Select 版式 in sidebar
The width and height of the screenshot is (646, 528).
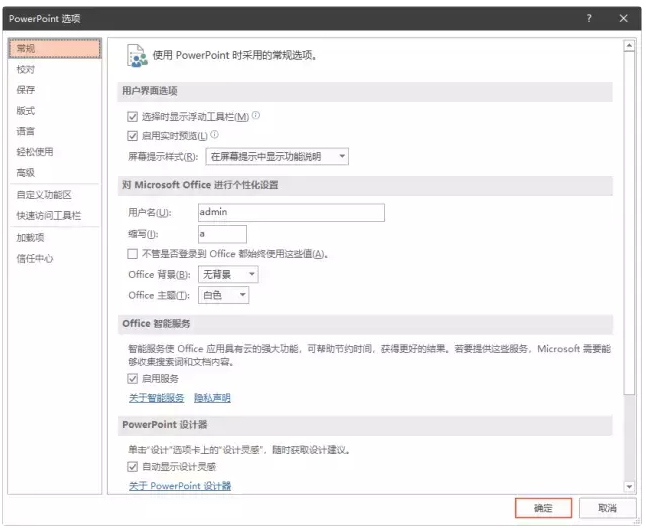pyautogui.click(x=54, y=110)
